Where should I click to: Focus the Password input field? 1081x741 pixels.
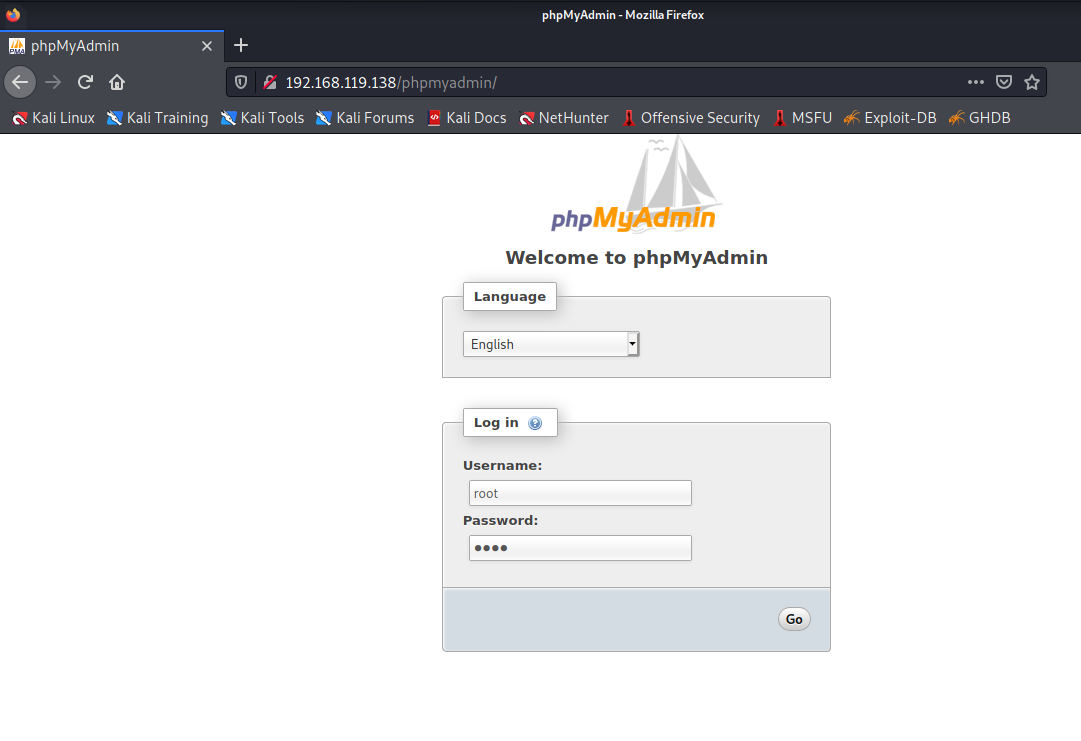tap(580, 548)
